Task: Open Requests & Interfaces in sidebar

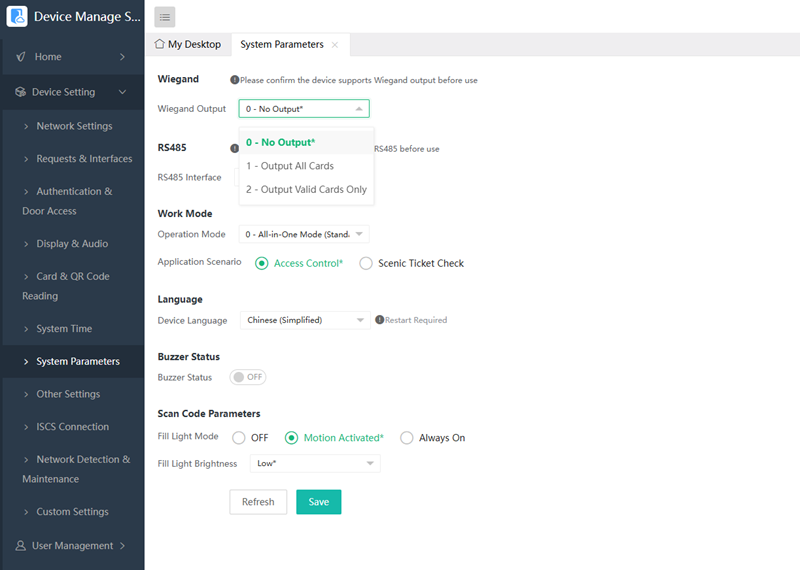Action: (x=73, y=159)
